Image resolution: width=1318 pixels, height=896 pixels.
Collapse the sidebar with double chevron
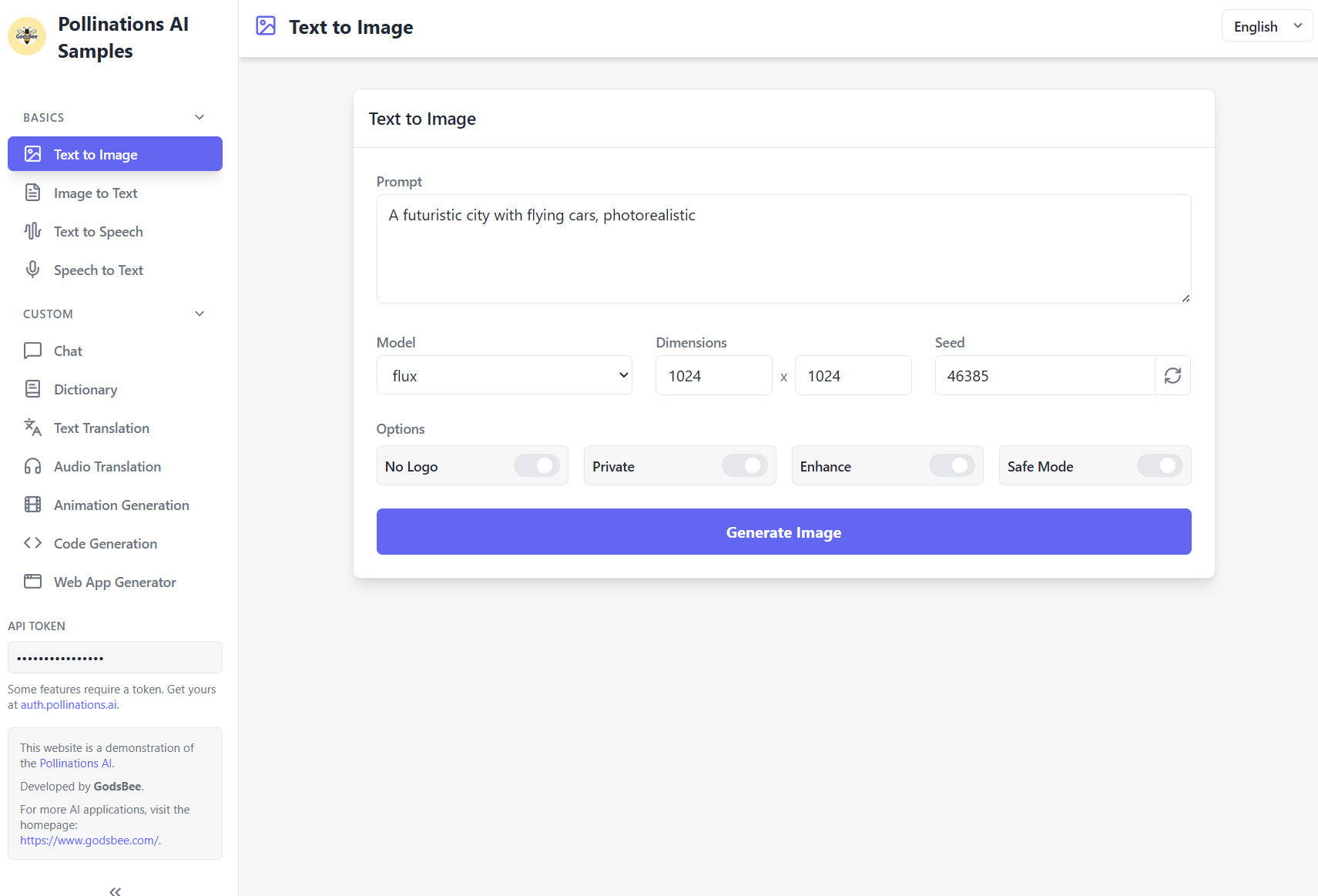(x=115, y=891)
